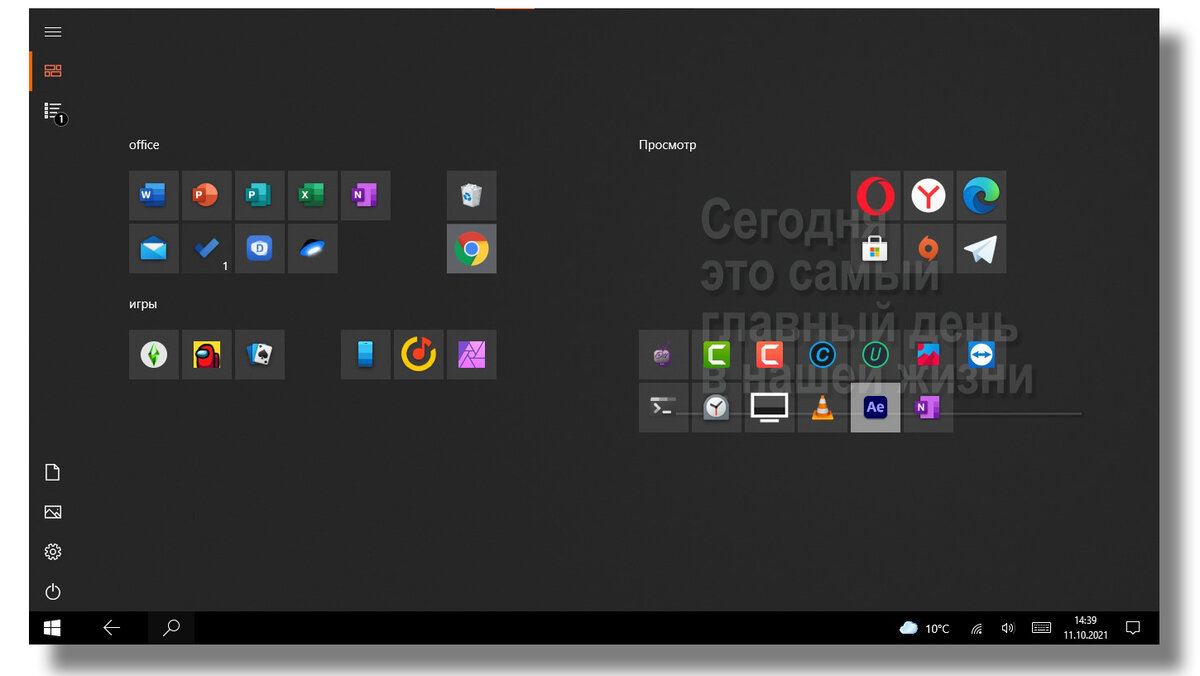The width and height of the screenshot is (1200, 676).
Task: Switch to the All apps list
Action: pos(53,111)
